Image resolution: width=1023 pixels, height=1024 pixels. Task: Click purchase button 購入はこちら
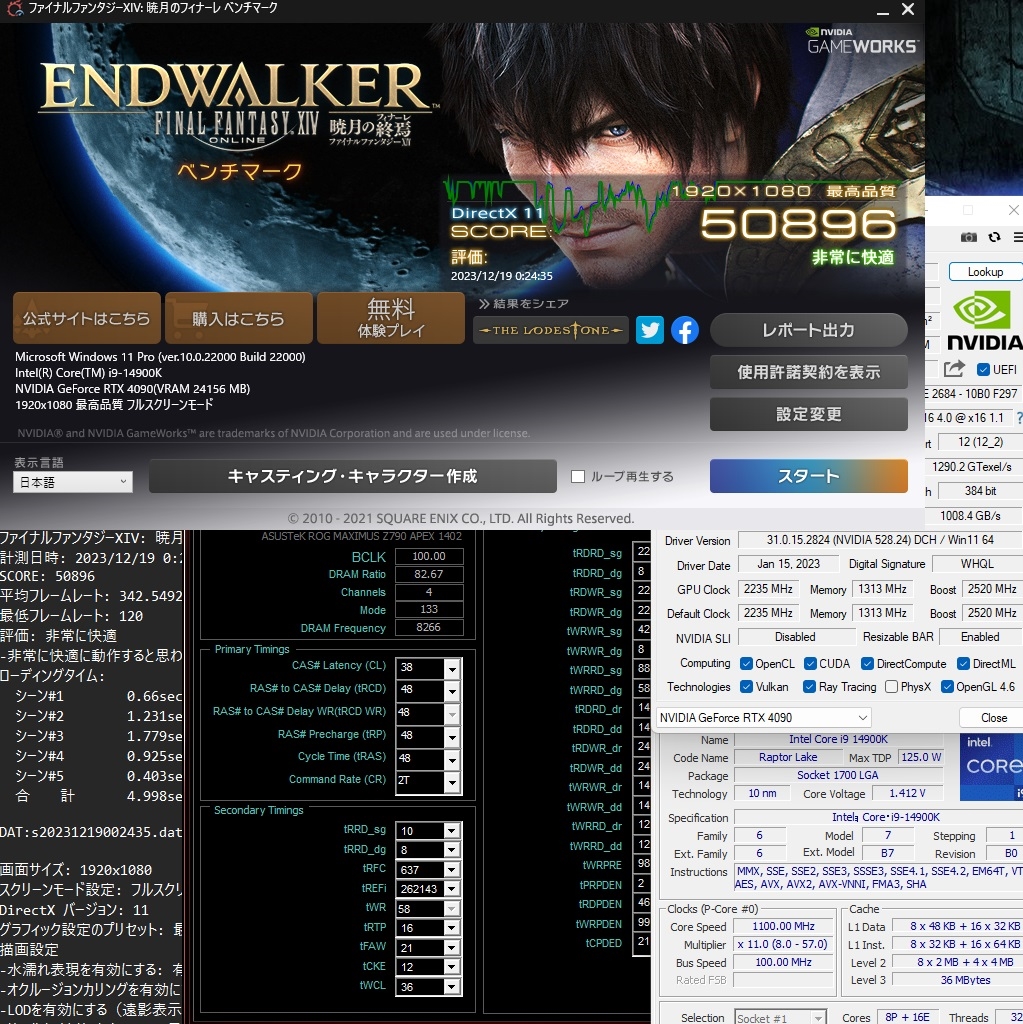point(238,319)
